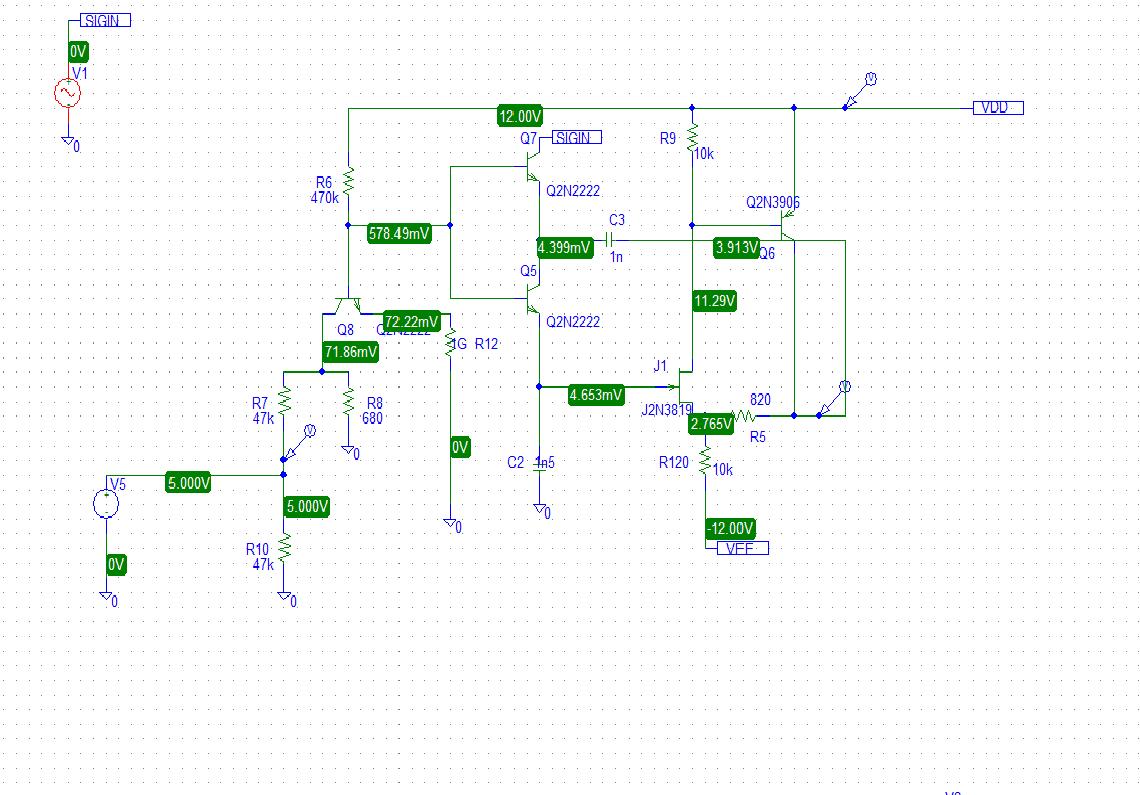This screenshot has width=1140, height=795.
Task: Select transistor Q5 symbol
Action: click(533, 298)
